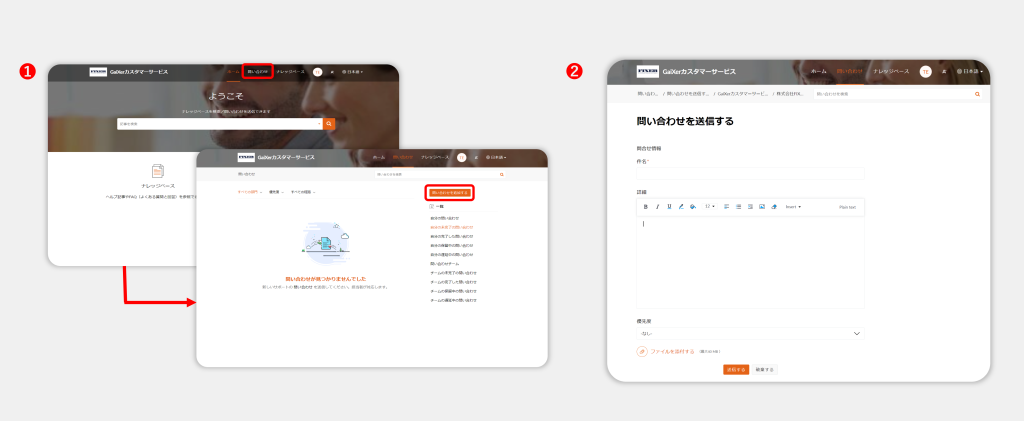The height and width of the screenshot is (421, 1024).
Task: Switch editor to Plain text mode
Action: coord(846,207)
